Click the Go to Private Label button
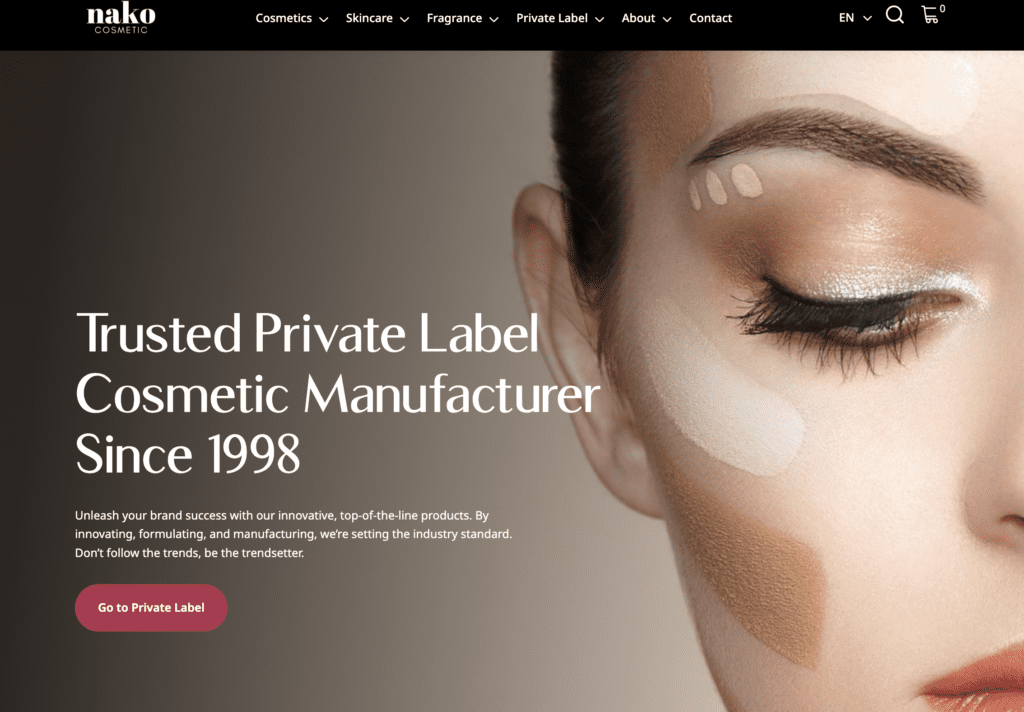Screen dimensions: 1024x712 pyautogui.click(x=152, y=607)
